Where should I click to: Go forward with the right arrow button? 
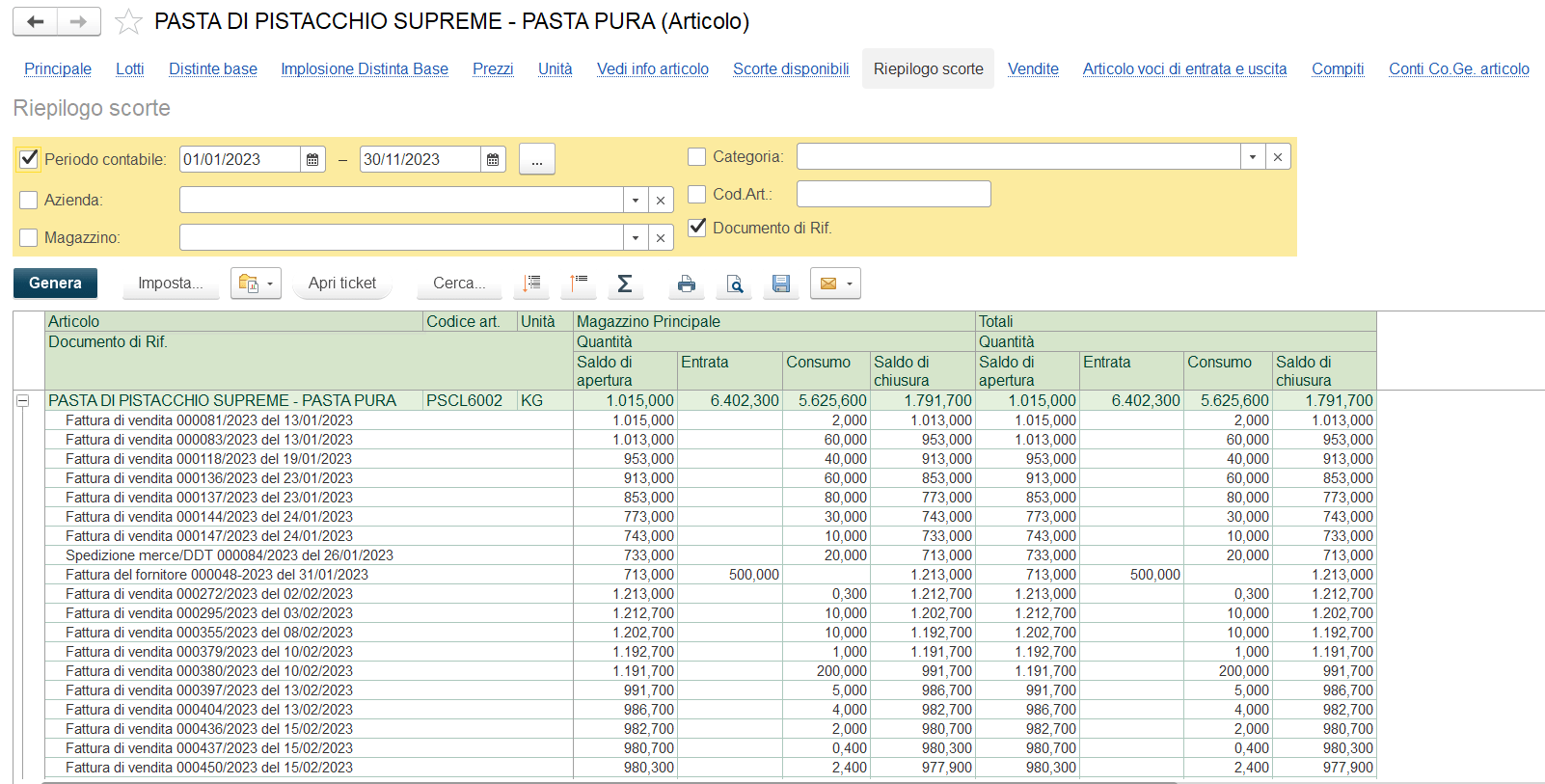pyautogui.click(x=79, y=21)
